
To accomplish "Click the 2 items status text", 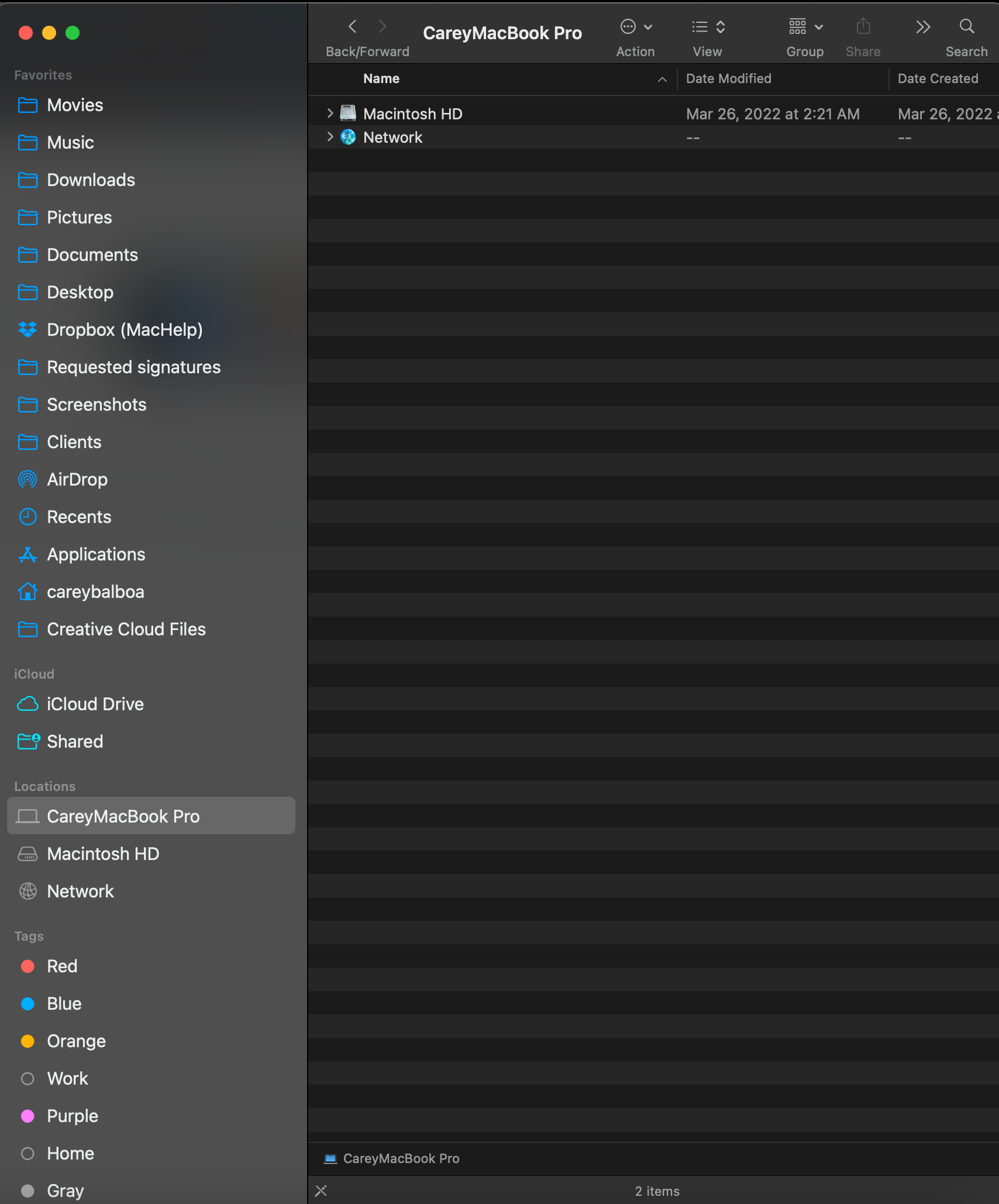I will 657,1191.
